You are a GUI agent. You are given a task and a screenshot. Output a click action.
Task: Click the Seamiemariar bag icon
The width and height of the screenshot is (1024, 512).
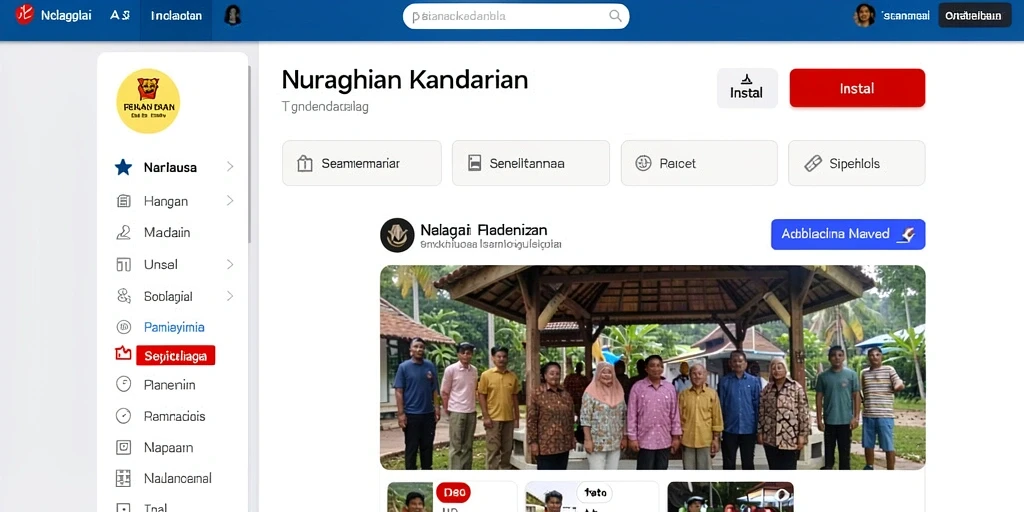point(304,163)
